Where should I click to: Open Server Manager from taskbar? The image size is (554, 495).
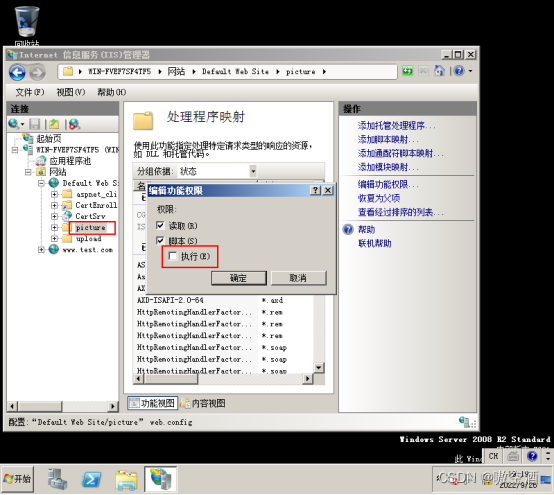(57, 479)
